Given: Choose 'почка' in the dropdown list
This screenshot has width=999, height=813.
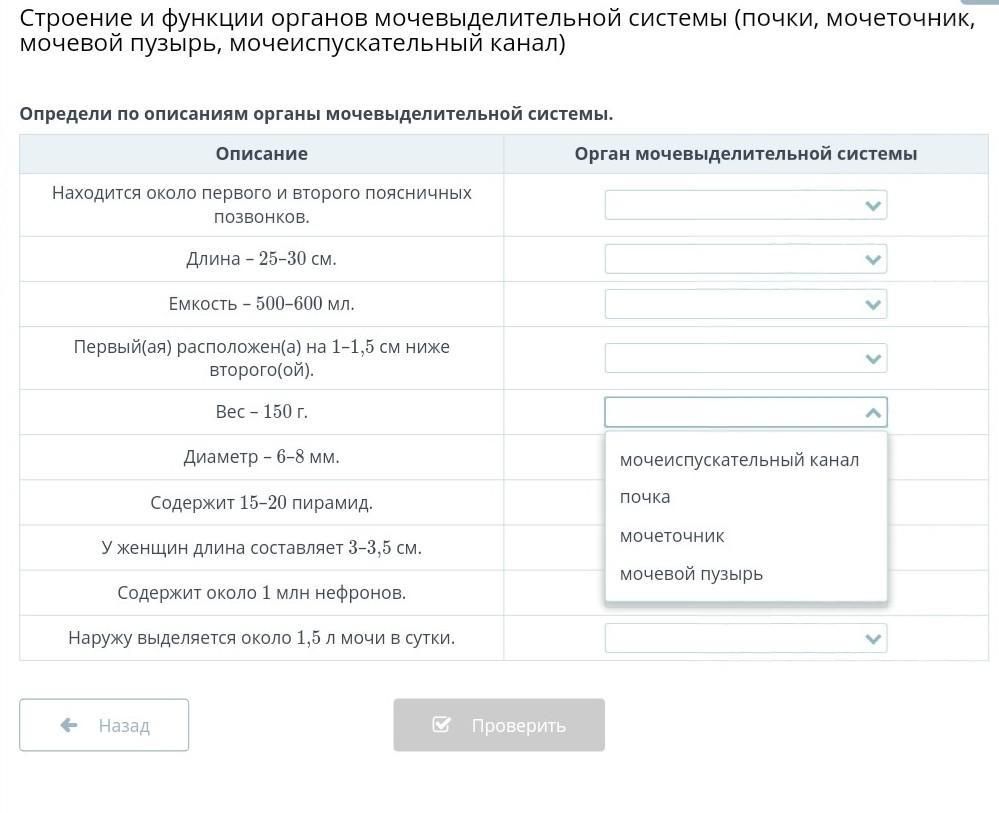Looking at the screenshot, I should 645,497.
